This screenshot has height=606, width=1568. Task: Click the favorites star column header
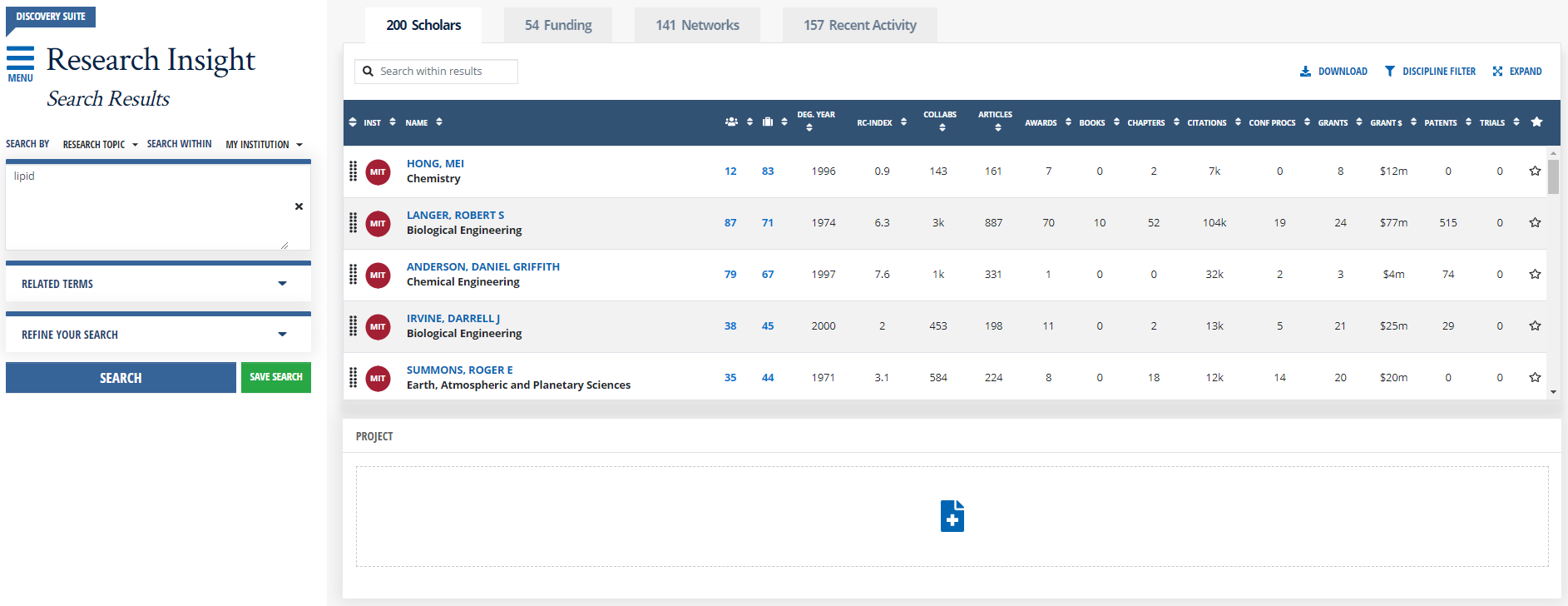tap(1536, 122)
